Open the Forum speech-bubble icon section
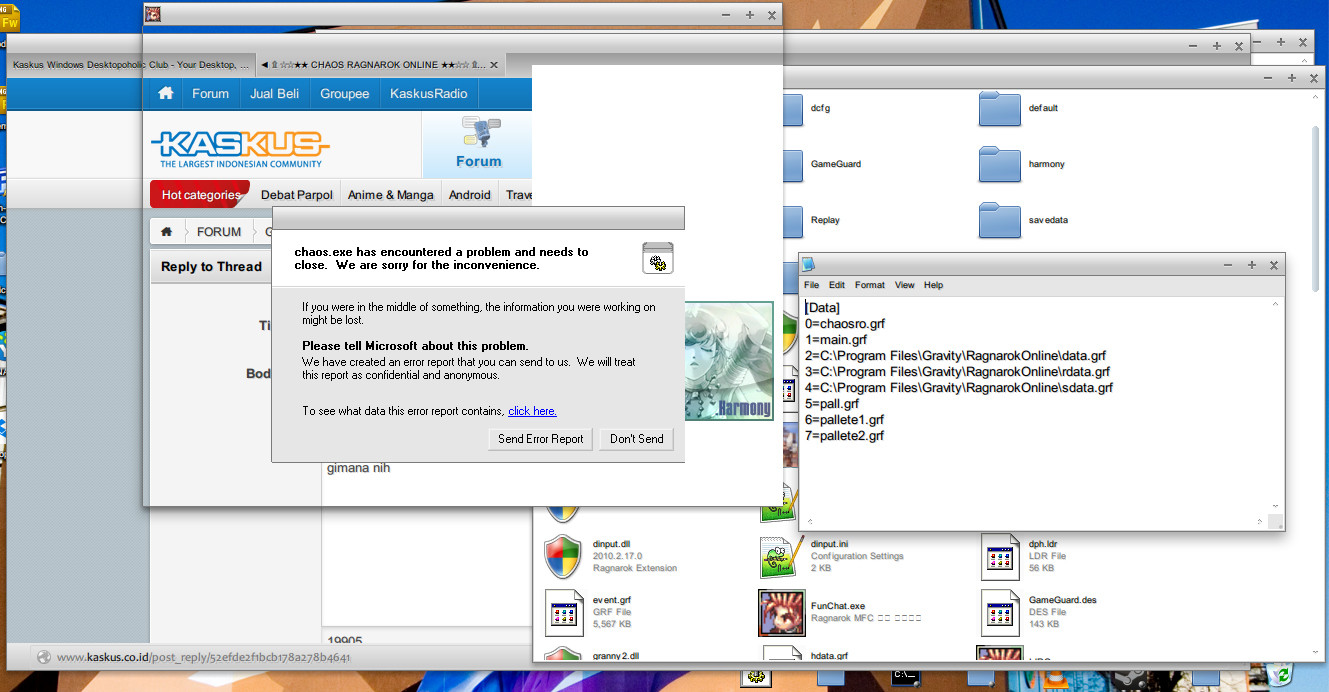The width and height of the screenshot is (1329, 692). point(478,143)
